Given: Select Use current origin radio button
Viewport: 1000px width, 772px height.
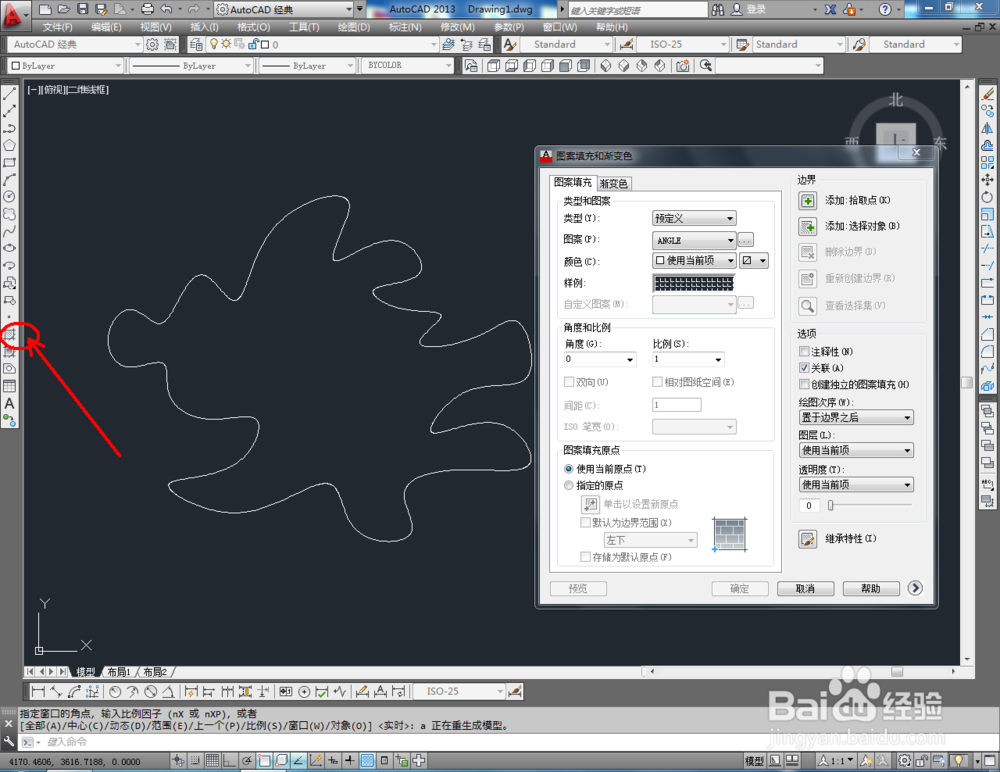Looking at the screenshot, I should [569, 469].
